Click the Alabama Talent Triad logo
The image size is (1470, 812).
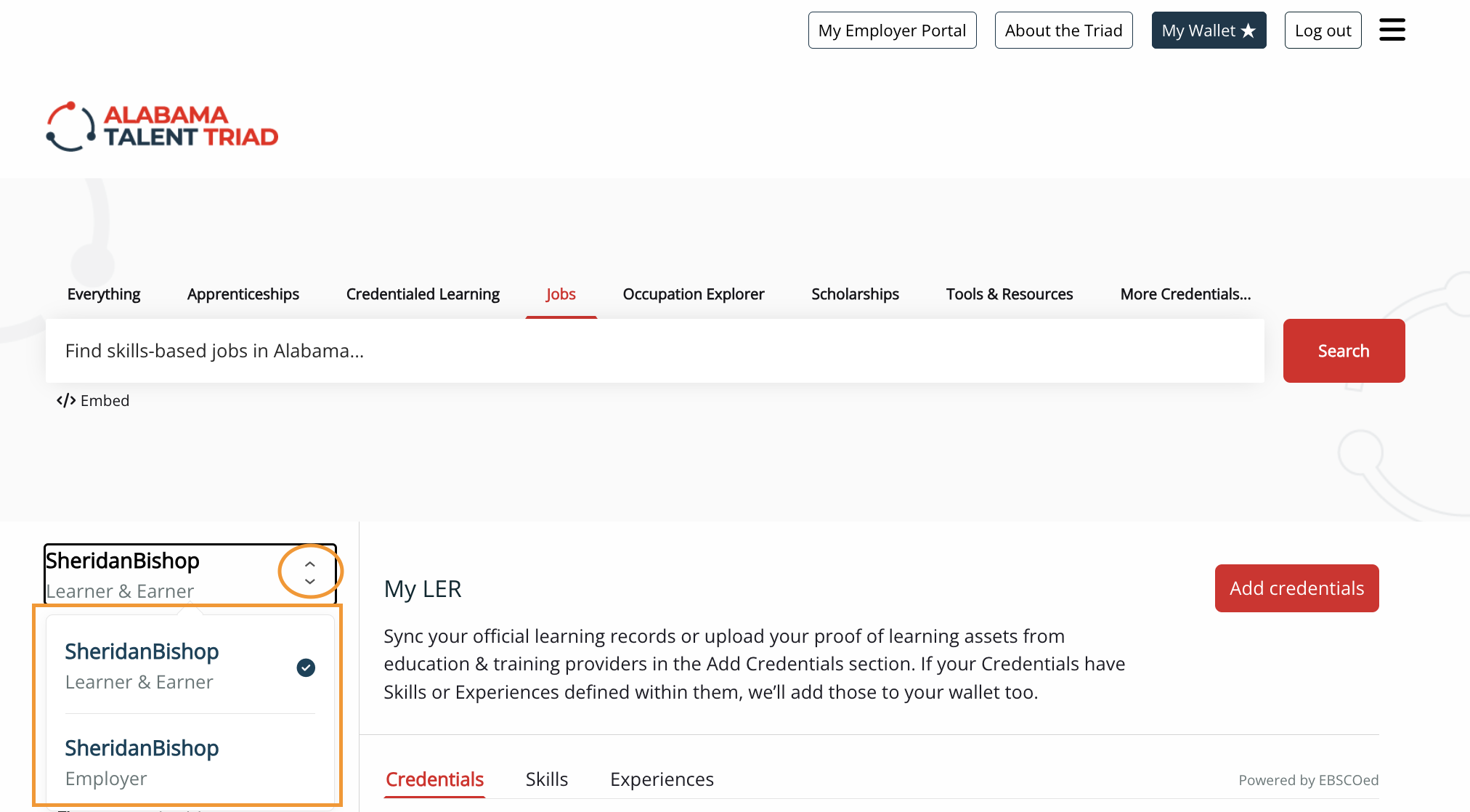tap(162, 127)
